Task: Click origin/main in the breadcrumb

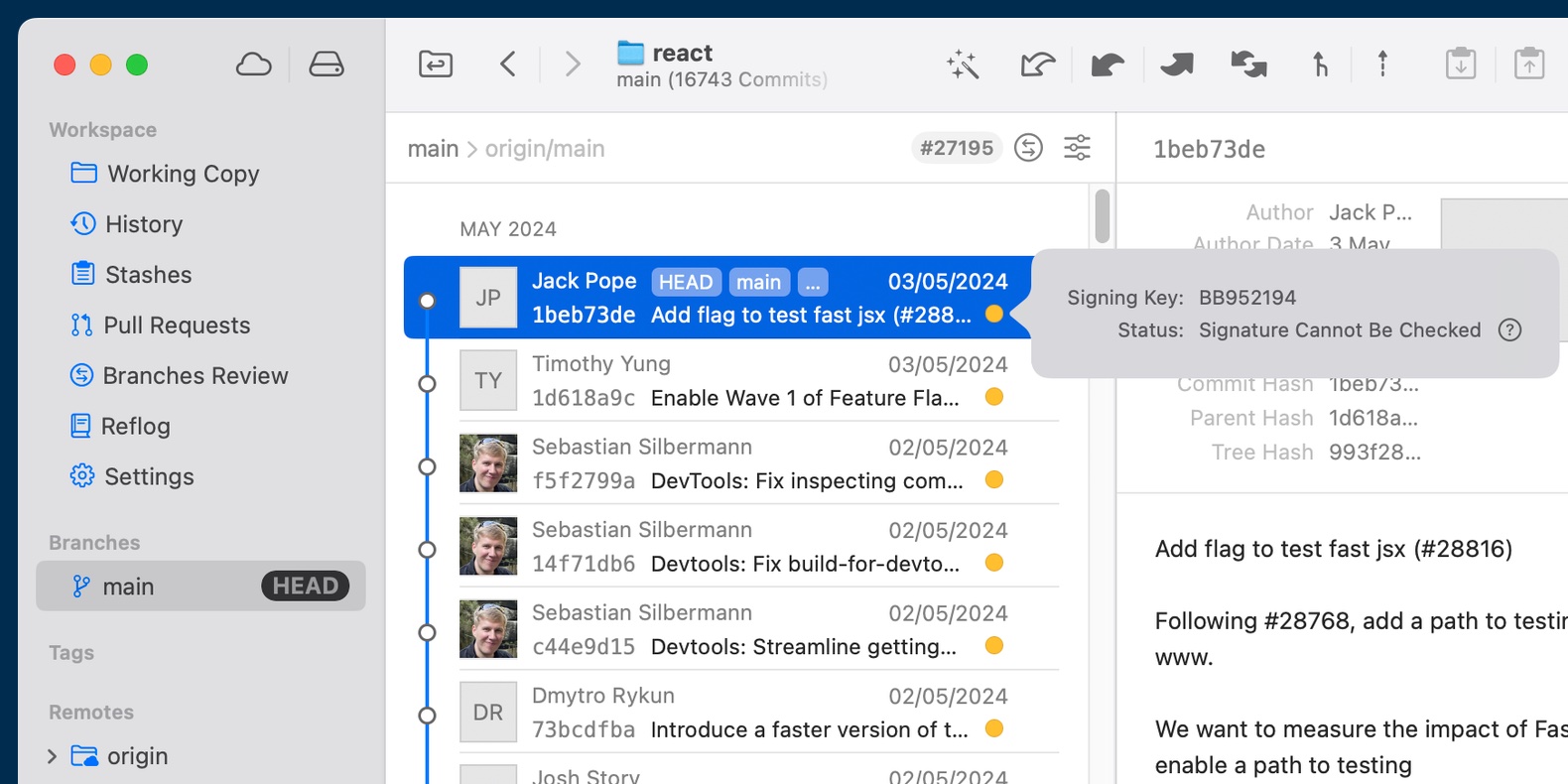Action: coord(544,149)
